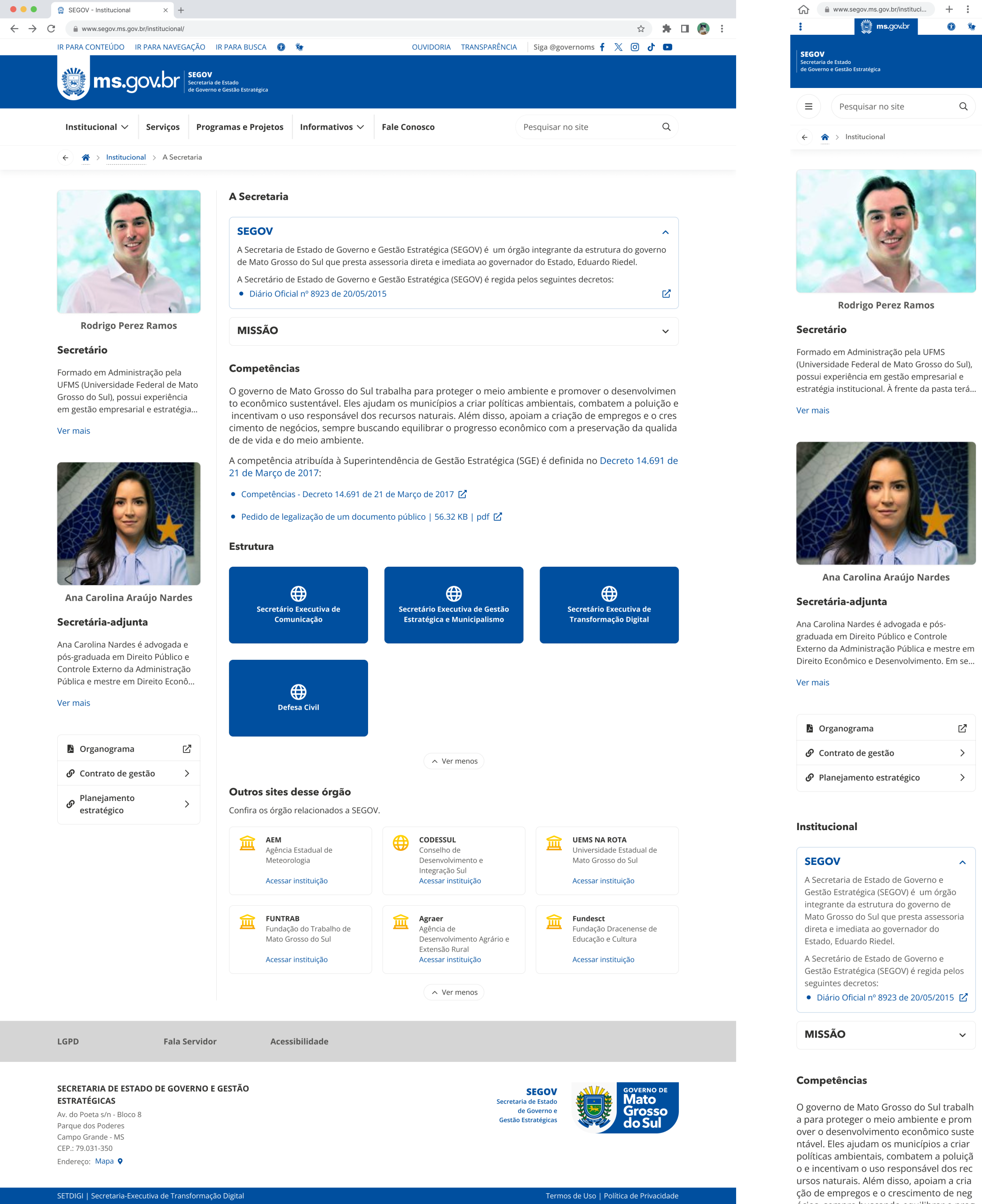This screenshot has width=982, height=1204.
Task: Click the Defesa Civil structure card
Action: pyautogui.click(x=298, y=697)
